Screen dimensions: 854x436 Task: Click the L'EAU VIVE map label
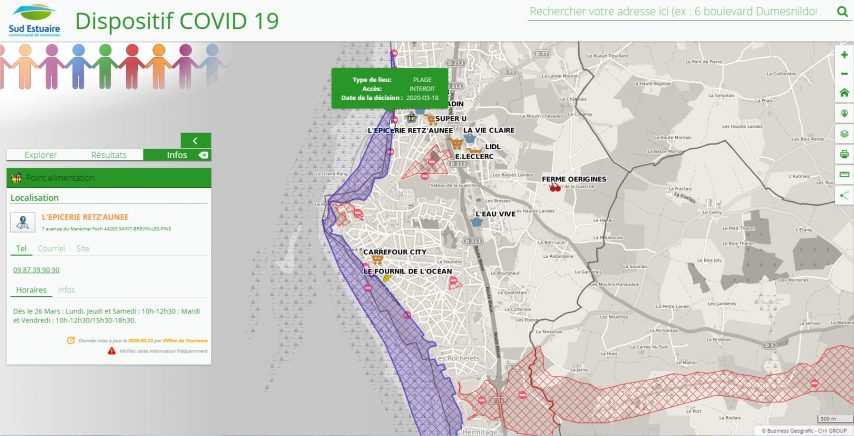pos(496,214)
